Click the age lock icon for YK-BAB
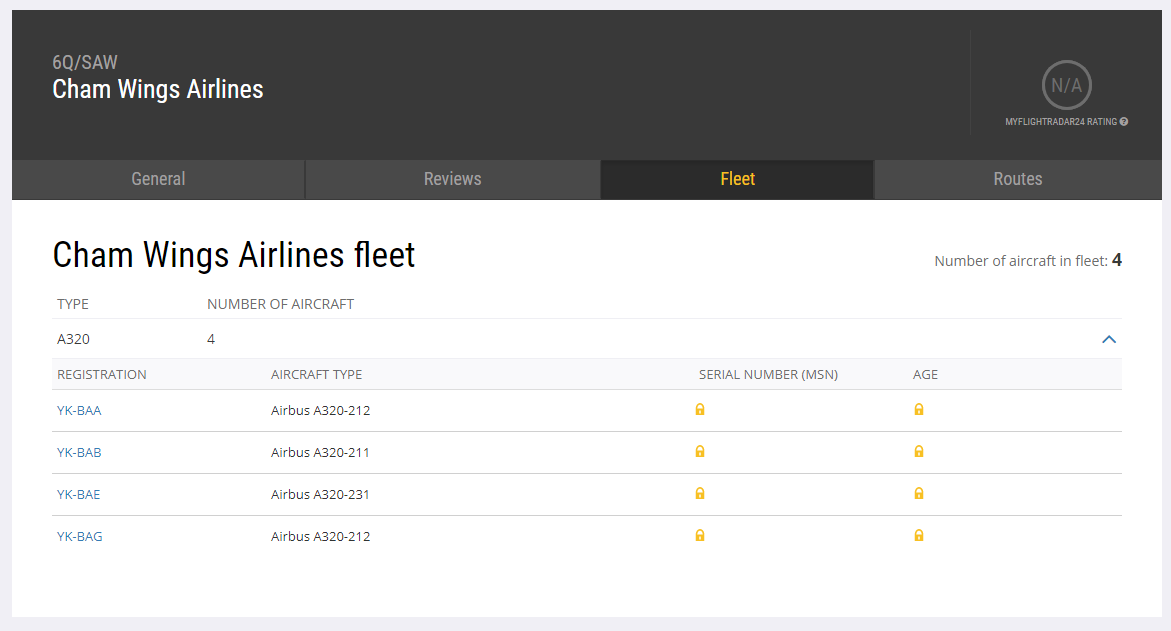The height and width of the screenshot is (631, 1171). [x=919, y=451]
